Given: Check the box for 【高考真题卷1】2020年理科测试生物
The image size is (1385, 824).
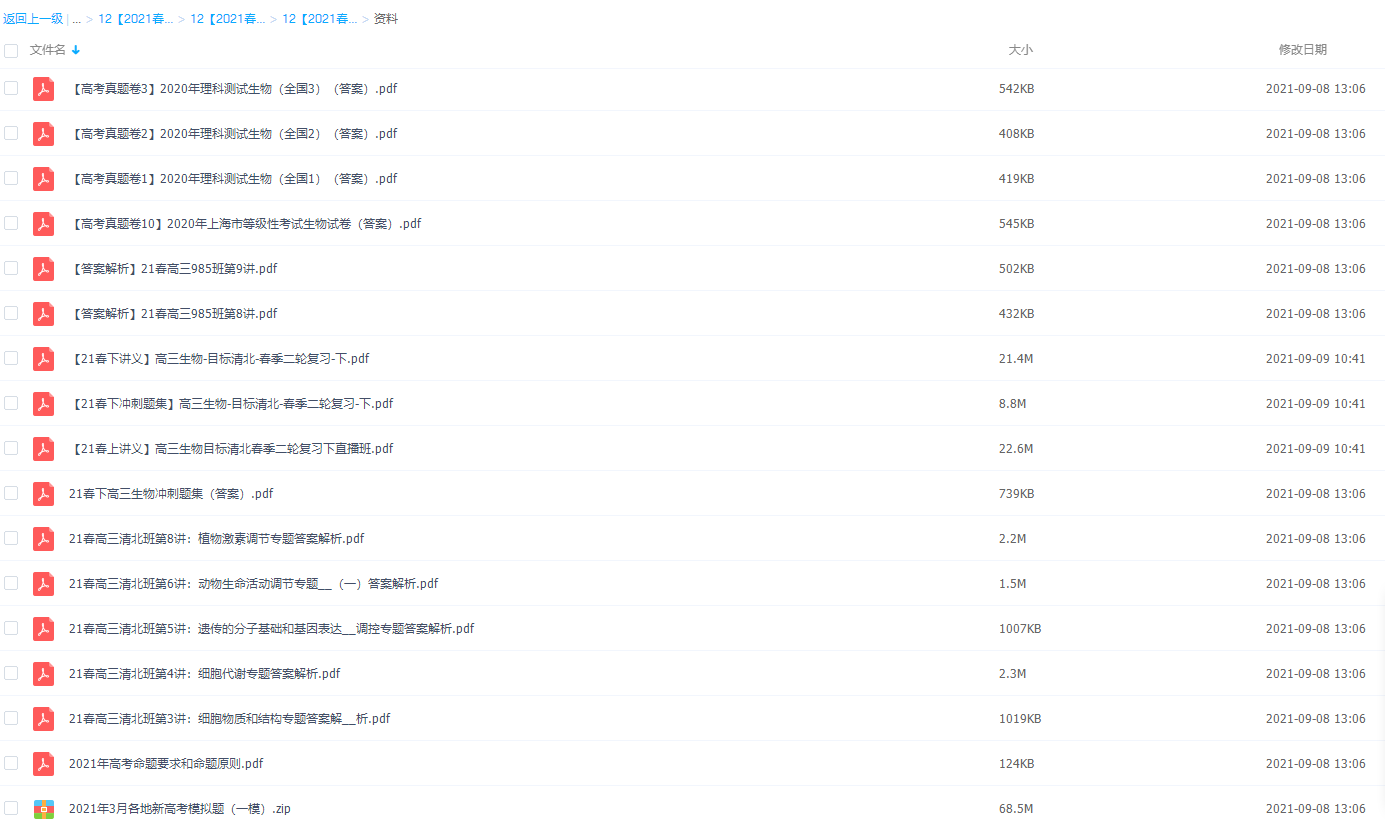Looking at the screenshot, I should (x=11, y=178).
